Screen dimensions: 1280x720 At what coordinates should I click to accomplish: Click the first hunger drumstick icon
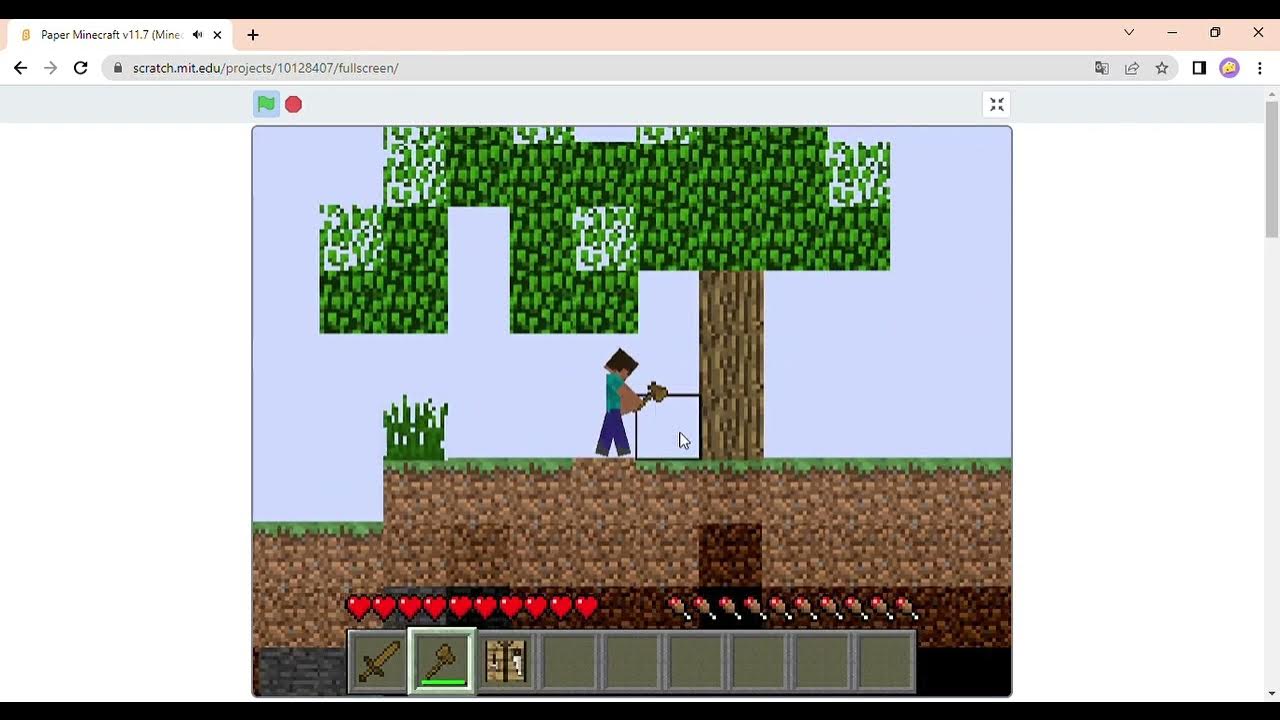[679, 606]
